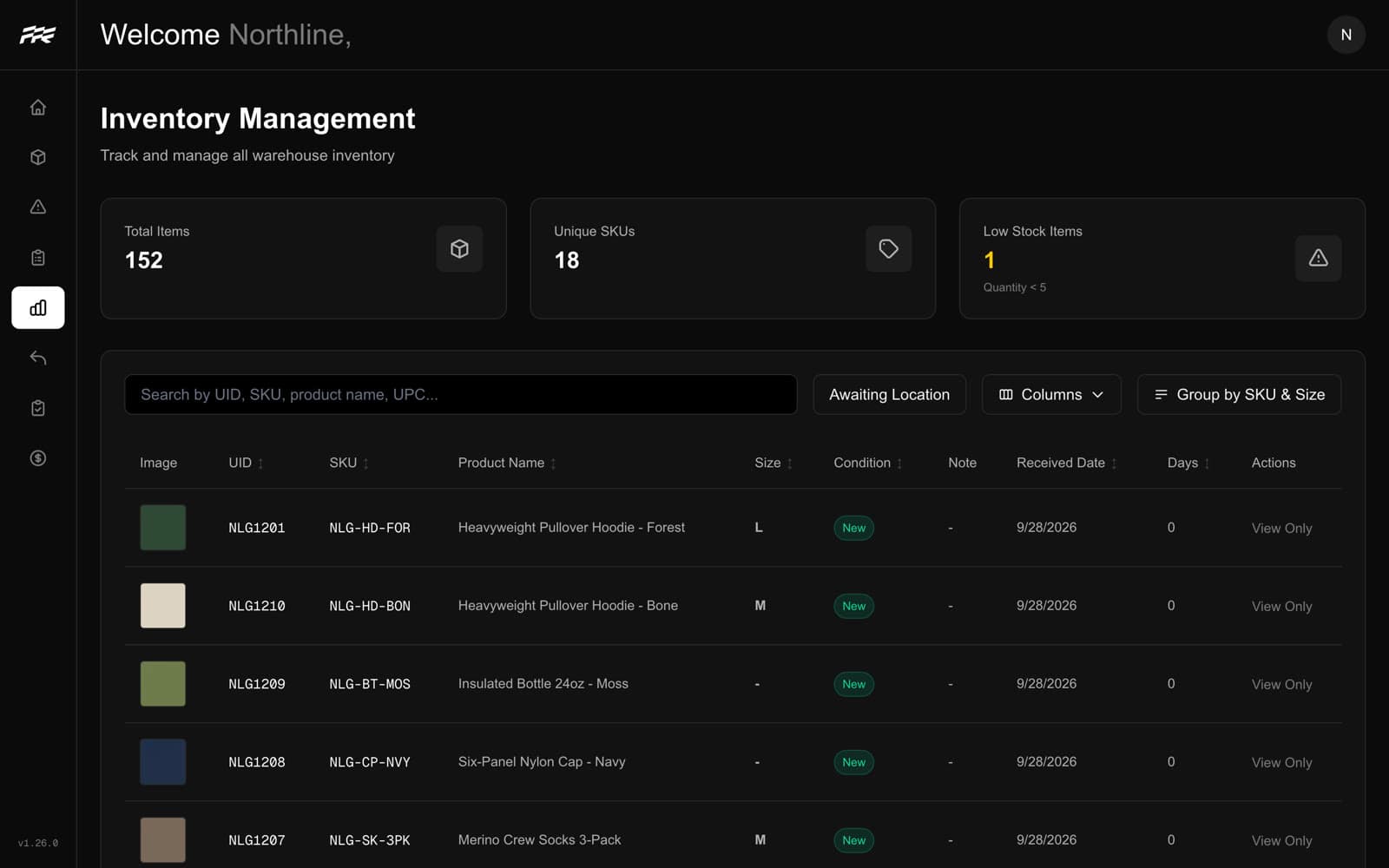Sort the table by Received Date

coord(1067,463)
